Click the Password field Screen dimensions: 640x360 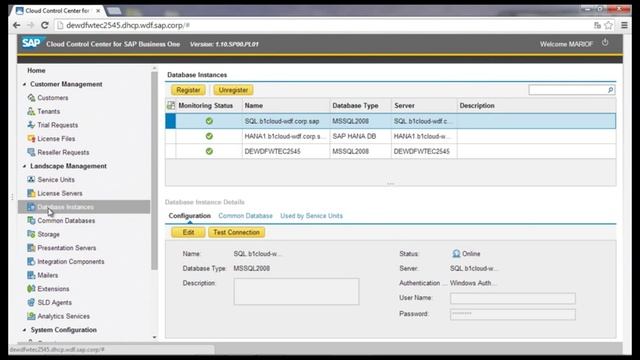pyautogui.click(x=513, y=314)
